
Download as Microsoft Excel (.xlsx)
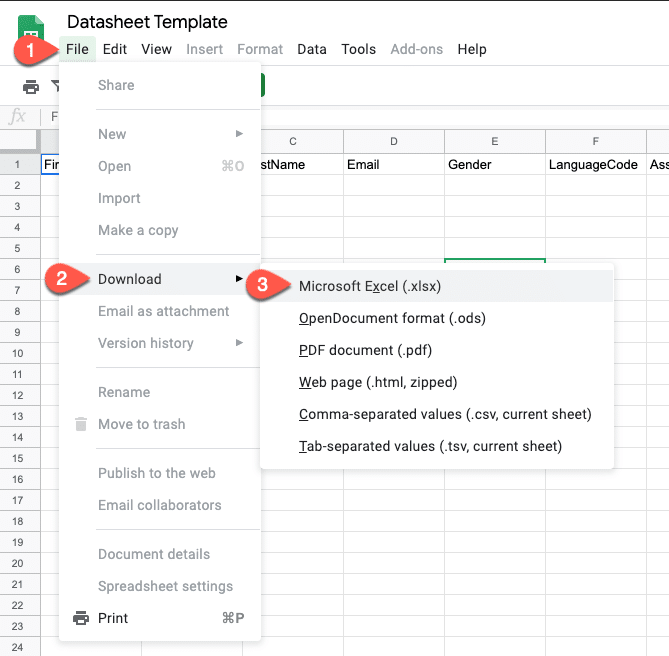(437, 286)
